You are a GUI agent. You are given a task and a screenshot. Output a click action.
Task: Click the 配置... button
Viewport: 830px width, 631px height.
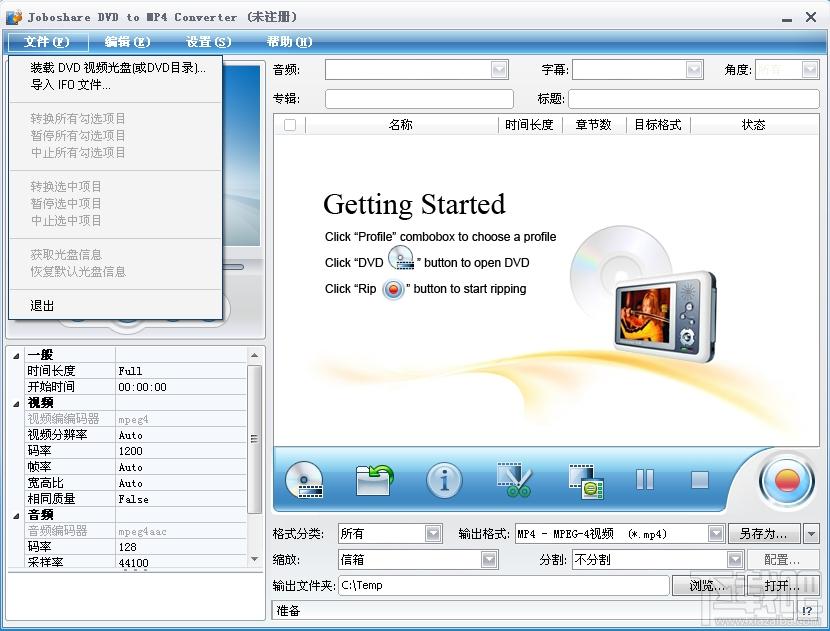pos(782,560)
